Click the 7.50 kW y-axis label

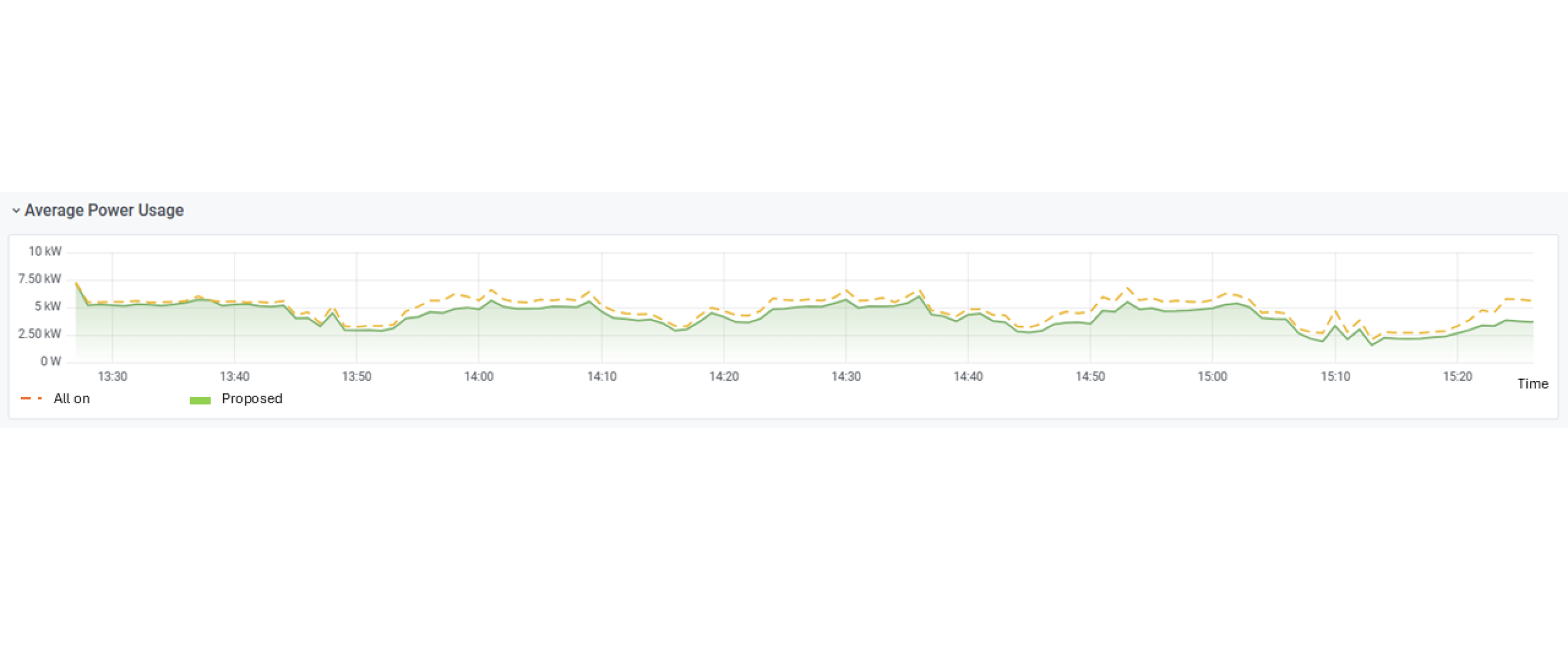click(40, 279)
